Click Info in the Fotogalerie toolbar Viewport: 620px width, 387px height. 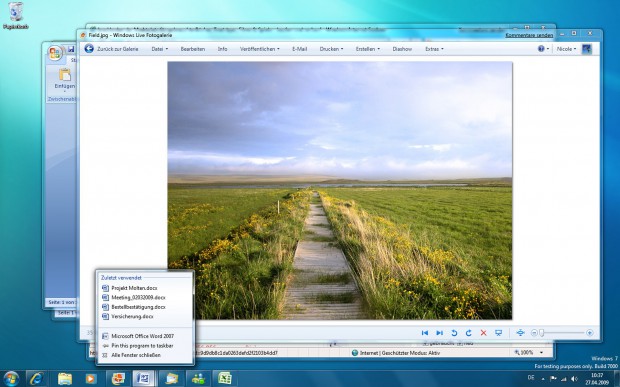point(222,49)
